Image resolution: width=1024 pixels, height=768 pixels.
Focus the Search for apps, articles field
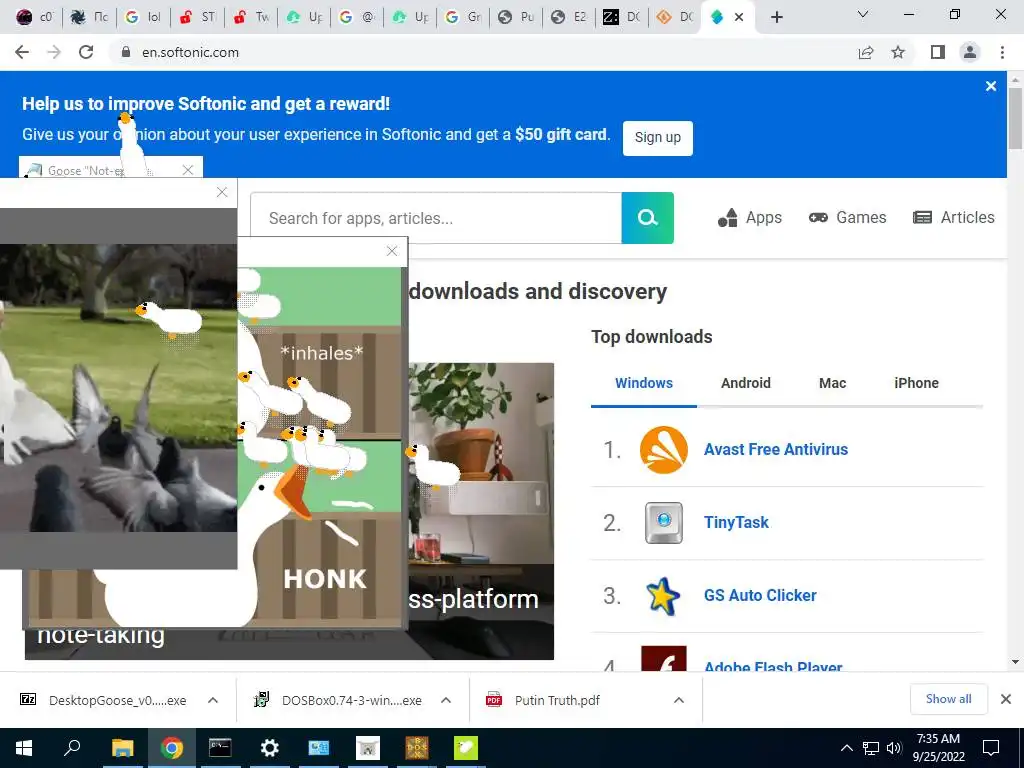click(436, 217)
